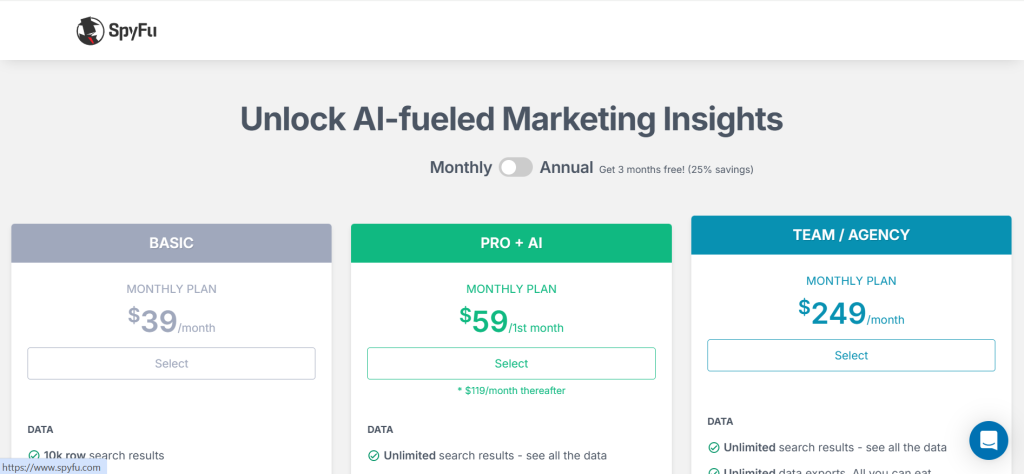Viewport: 1024px width, 474px height.
Task: Click checkmark next to Unlimited data exports
Action: pyautogui.click(x=713, y=471)
